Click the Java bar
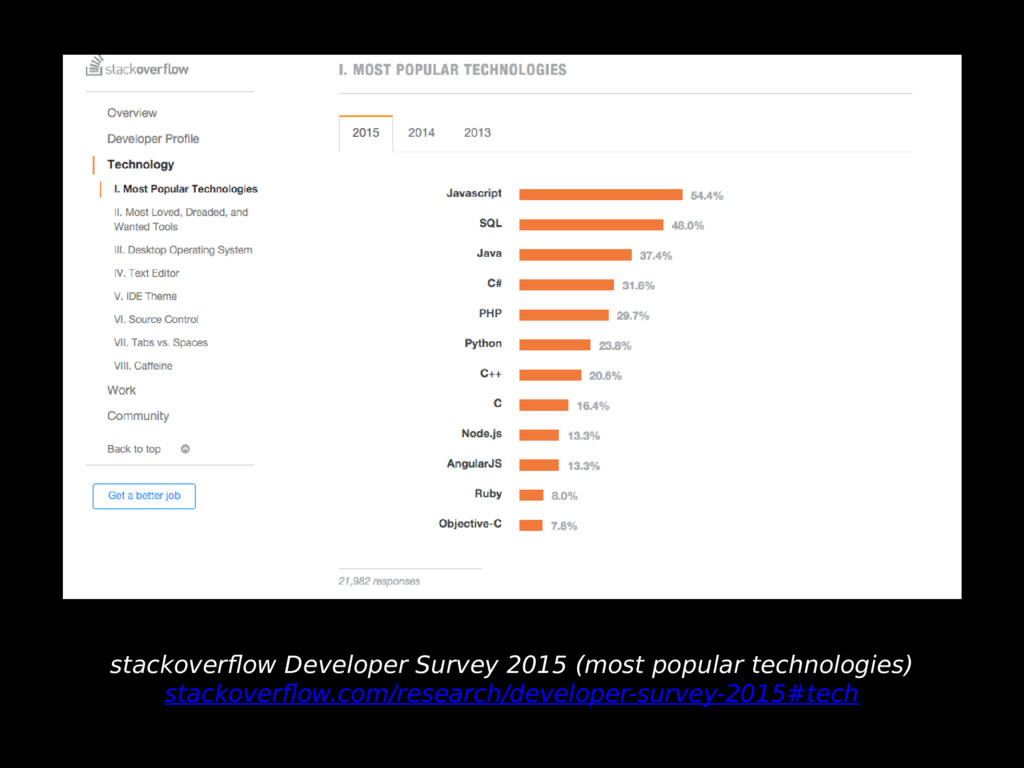The width and height of the screenshot is (1024, 768). [x=575, y=255]
